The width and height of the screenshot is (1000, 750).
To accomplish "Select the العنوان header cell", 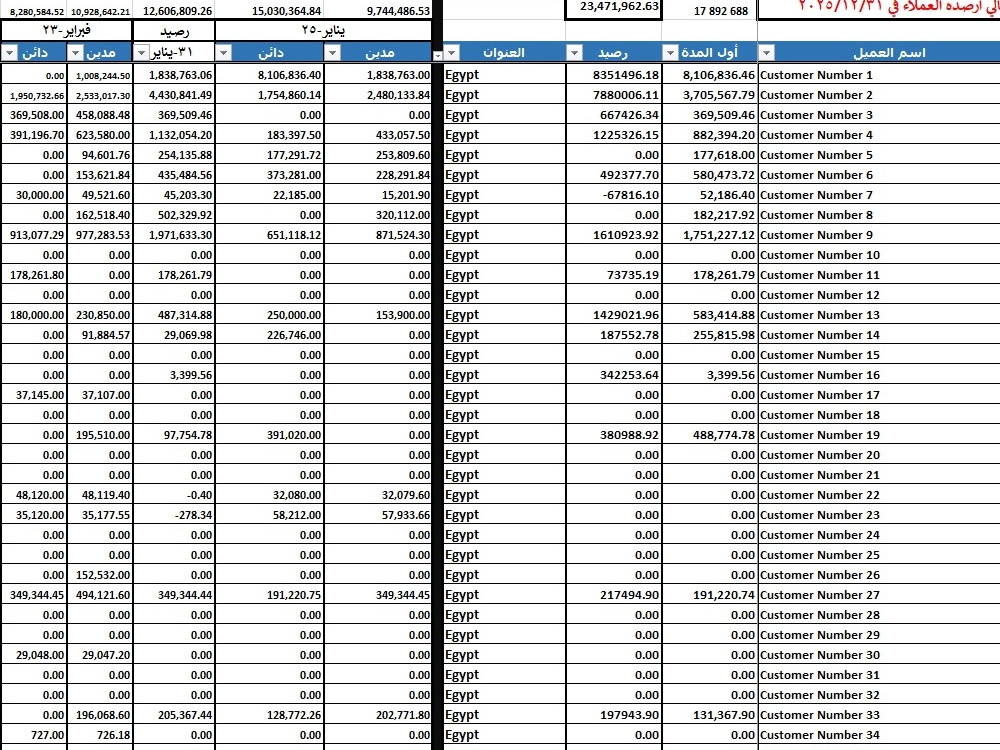I will pyautogui.click(x=504, y=53).
